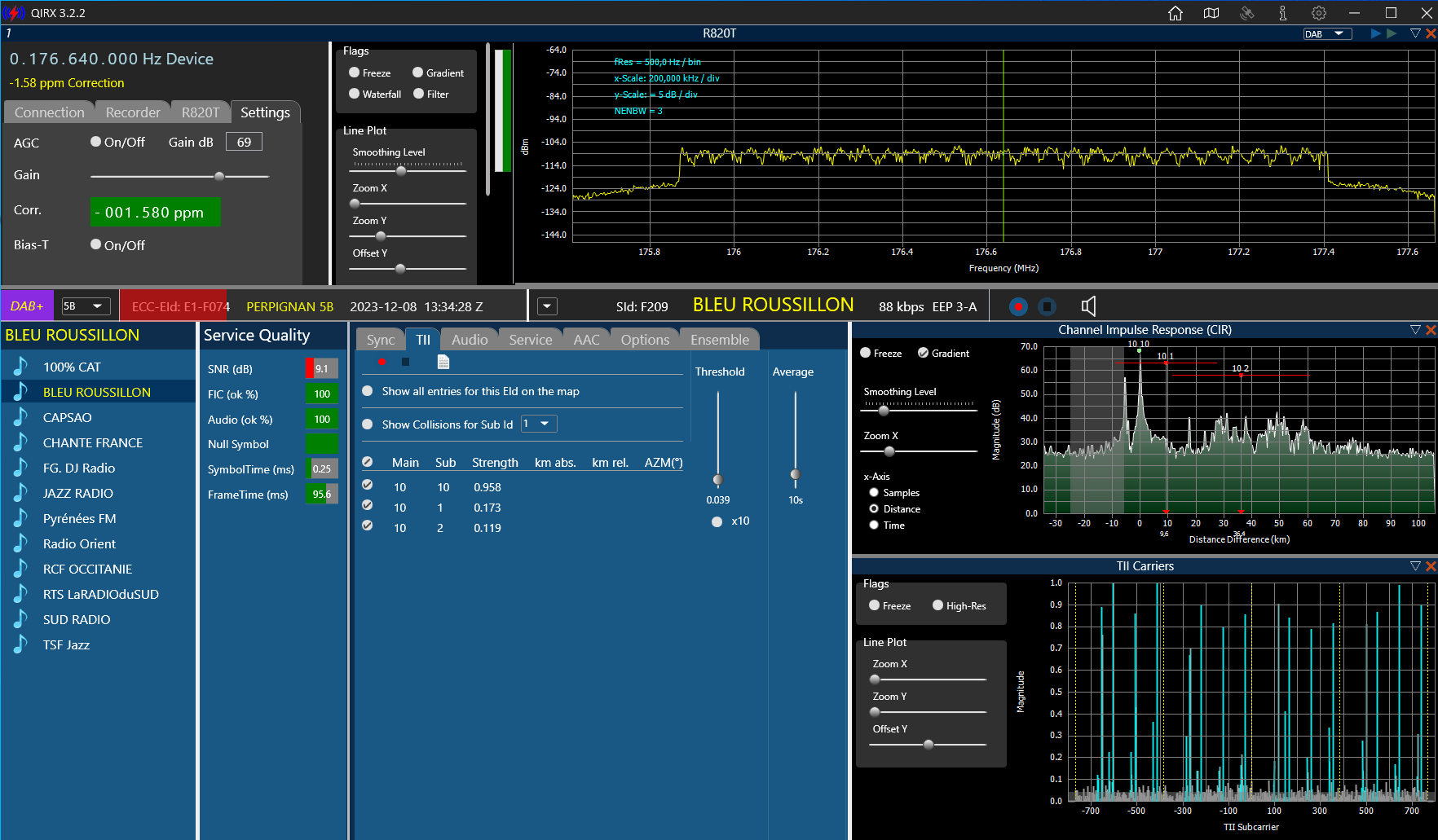Switch to the Ensemble tab
Viewport: 1438px width, 840px height.
pyautogui.click(x=720, y=340)
